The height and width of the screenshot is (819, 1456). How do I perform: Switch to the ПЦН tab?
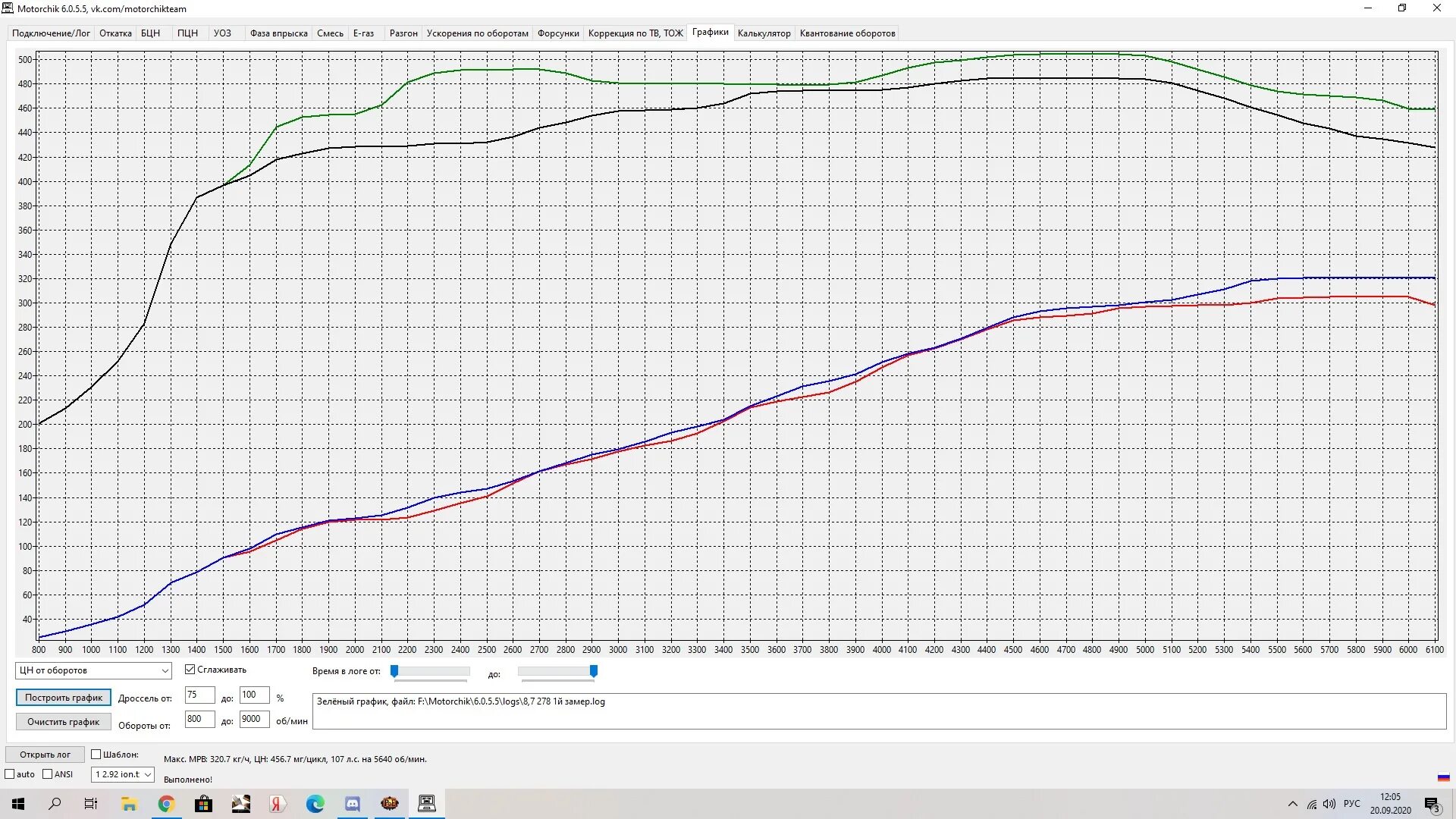point(187,33)
